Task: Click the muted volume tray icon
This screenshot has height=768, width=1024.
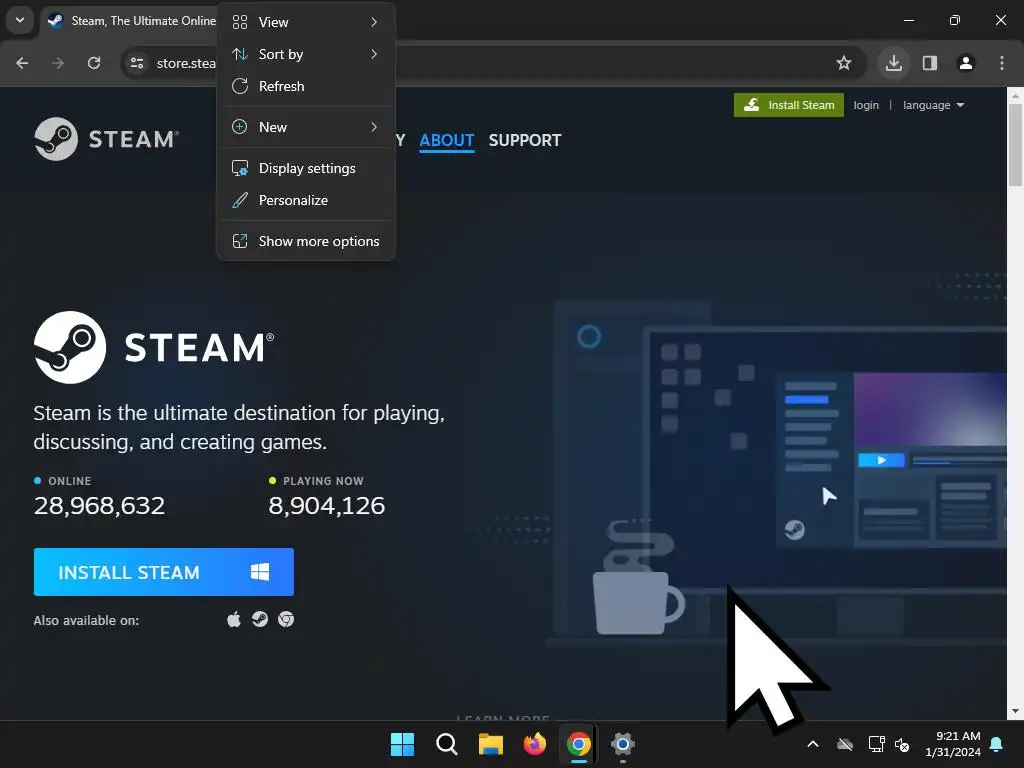Action: pyautogui.click(x=902, y=744)
